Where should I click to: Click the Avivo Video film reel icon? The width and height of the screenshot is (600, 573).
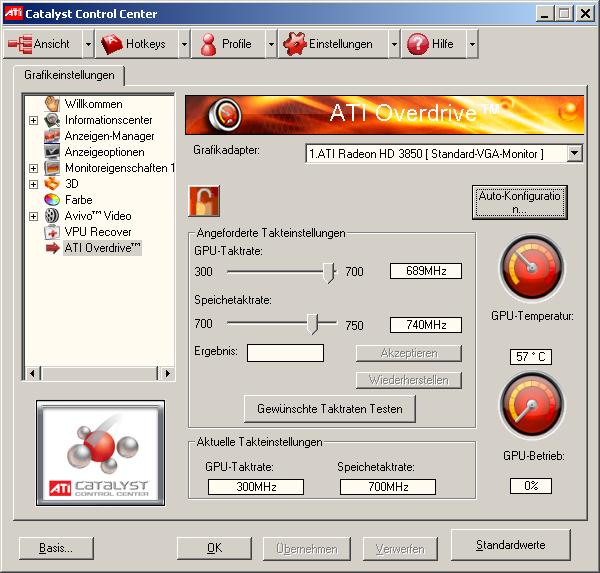pyautogui.click(x=52, y=216)
